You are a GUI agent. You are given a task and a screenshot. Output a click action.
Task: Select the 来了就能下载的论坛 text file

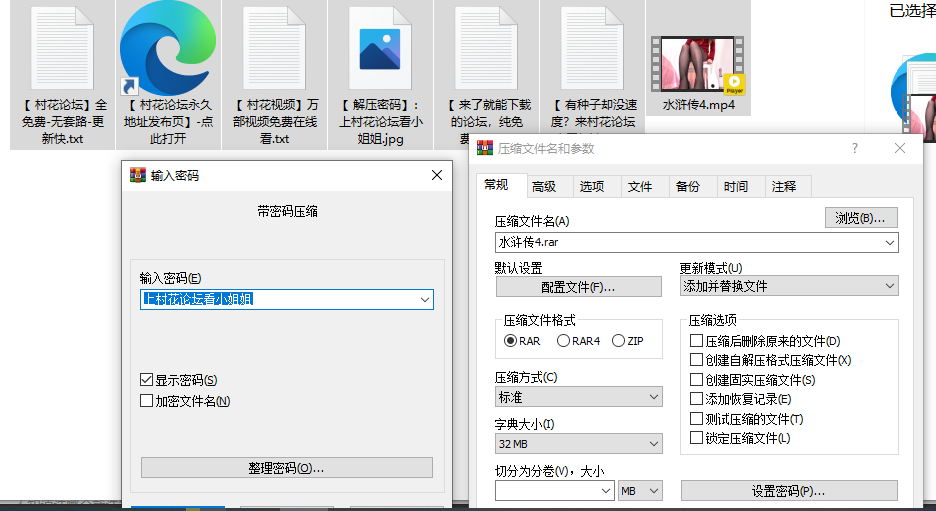(x=486, y=48)
